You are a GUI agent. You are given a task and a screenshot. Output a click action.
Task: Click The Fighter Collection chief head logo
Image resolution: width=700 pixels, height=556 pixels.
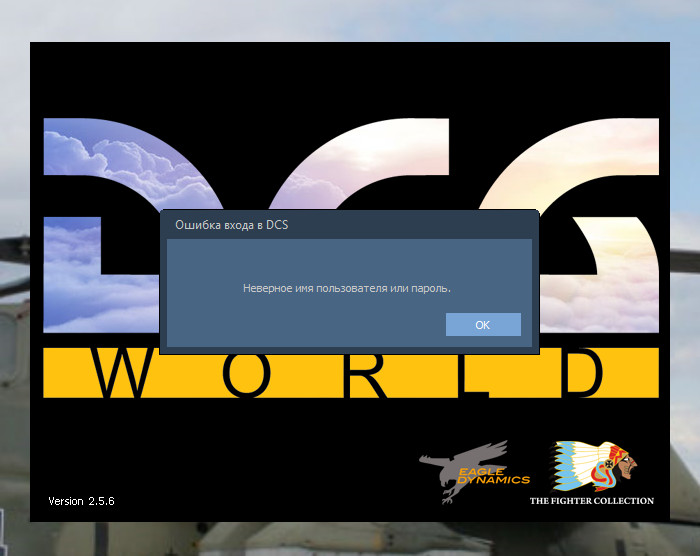click(x=594, y=466)
